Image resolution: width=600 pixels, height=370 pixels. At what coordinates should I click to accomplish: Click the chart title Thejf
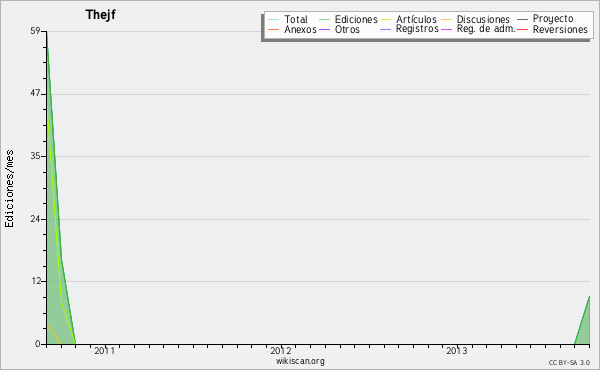click(100, 15)
